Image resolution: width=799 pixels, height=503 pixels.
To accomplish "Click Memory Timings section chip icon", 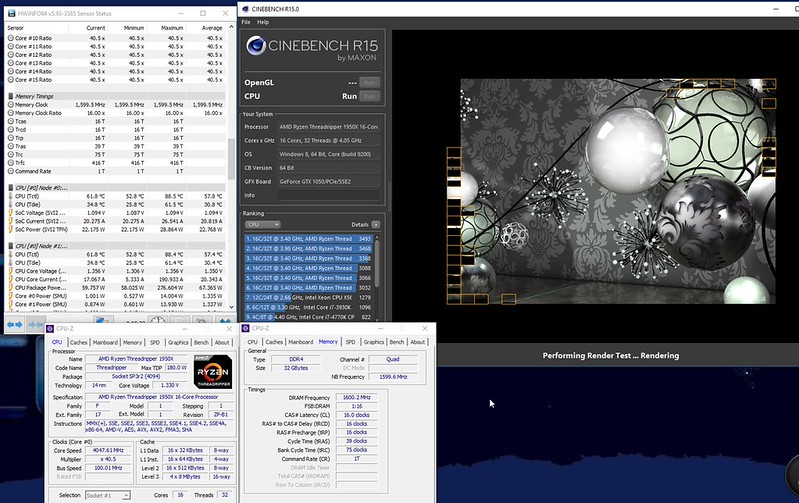I will (x=8, y=96).
